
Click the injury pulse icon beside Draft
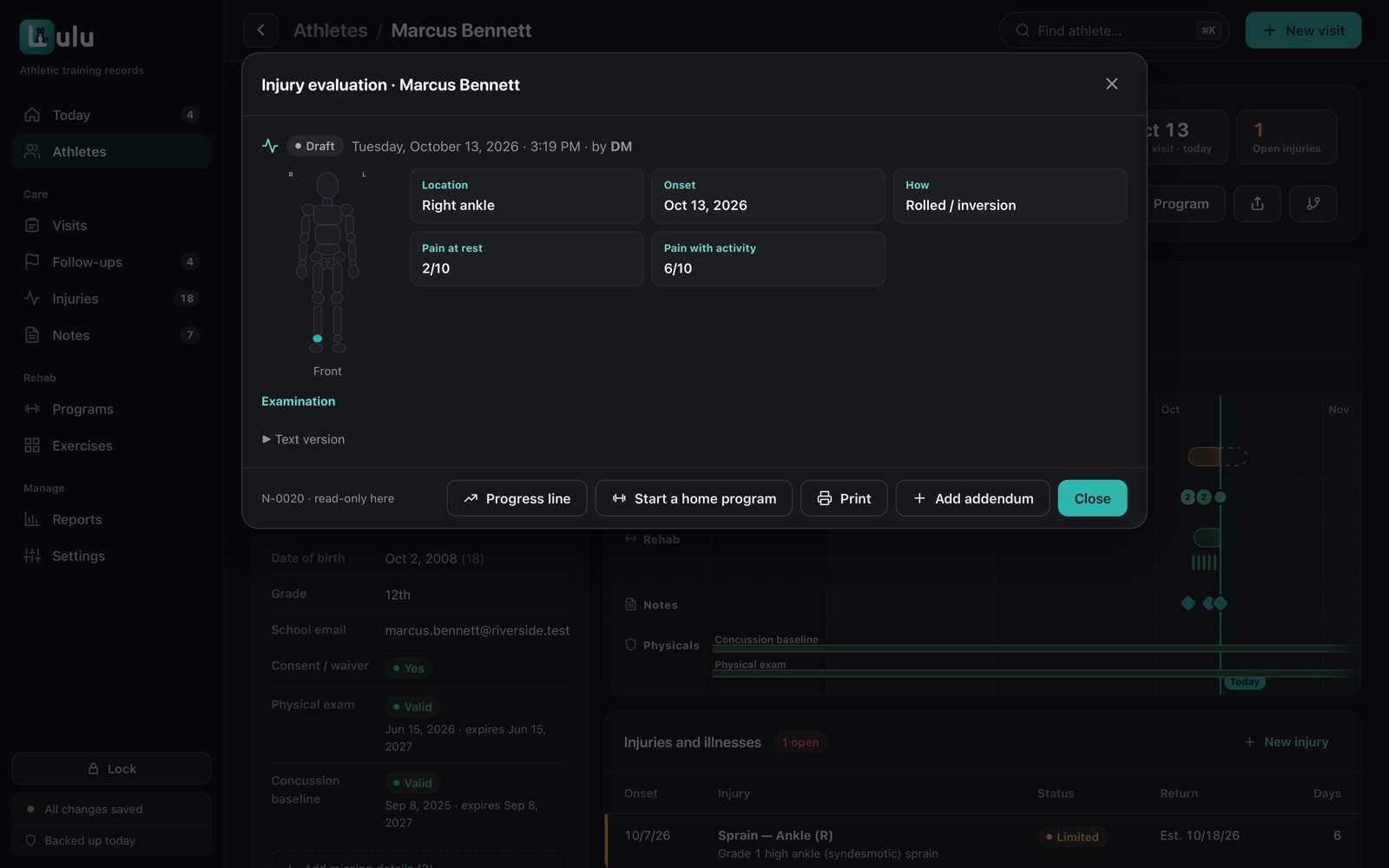270,146
